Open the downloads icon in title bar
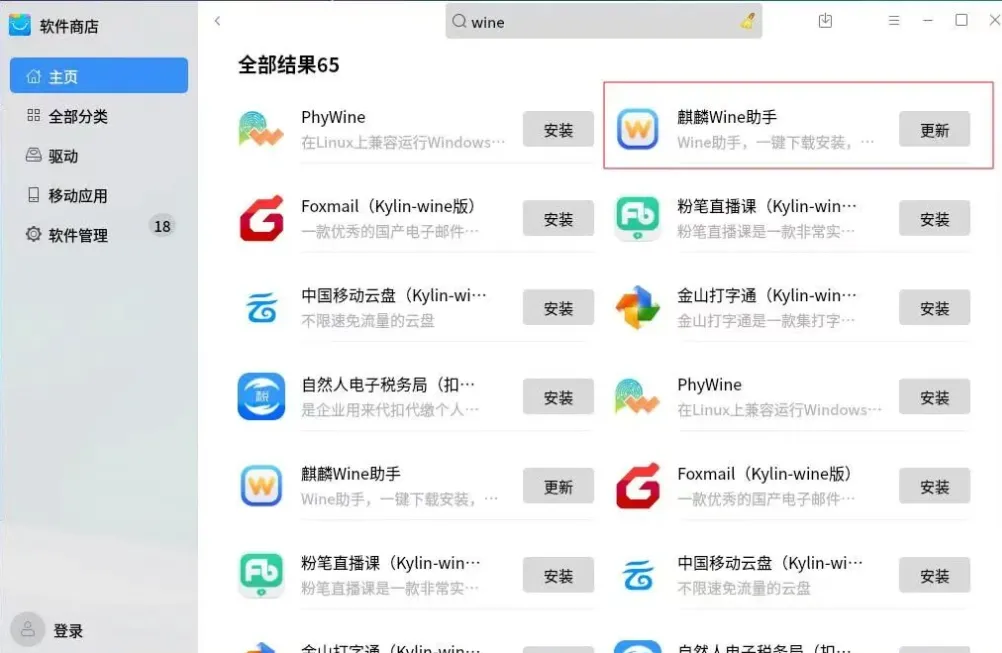 pos(825,20)
